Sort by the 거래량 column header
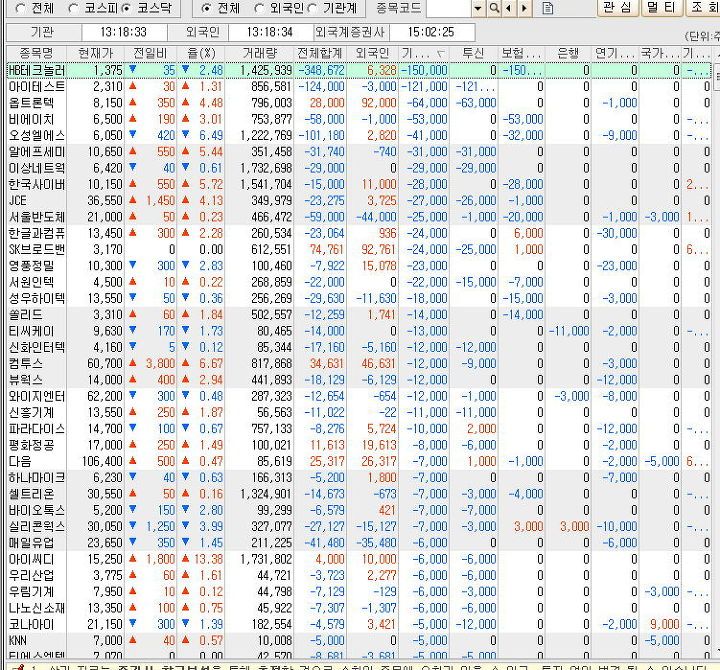 tap(259, 53)
